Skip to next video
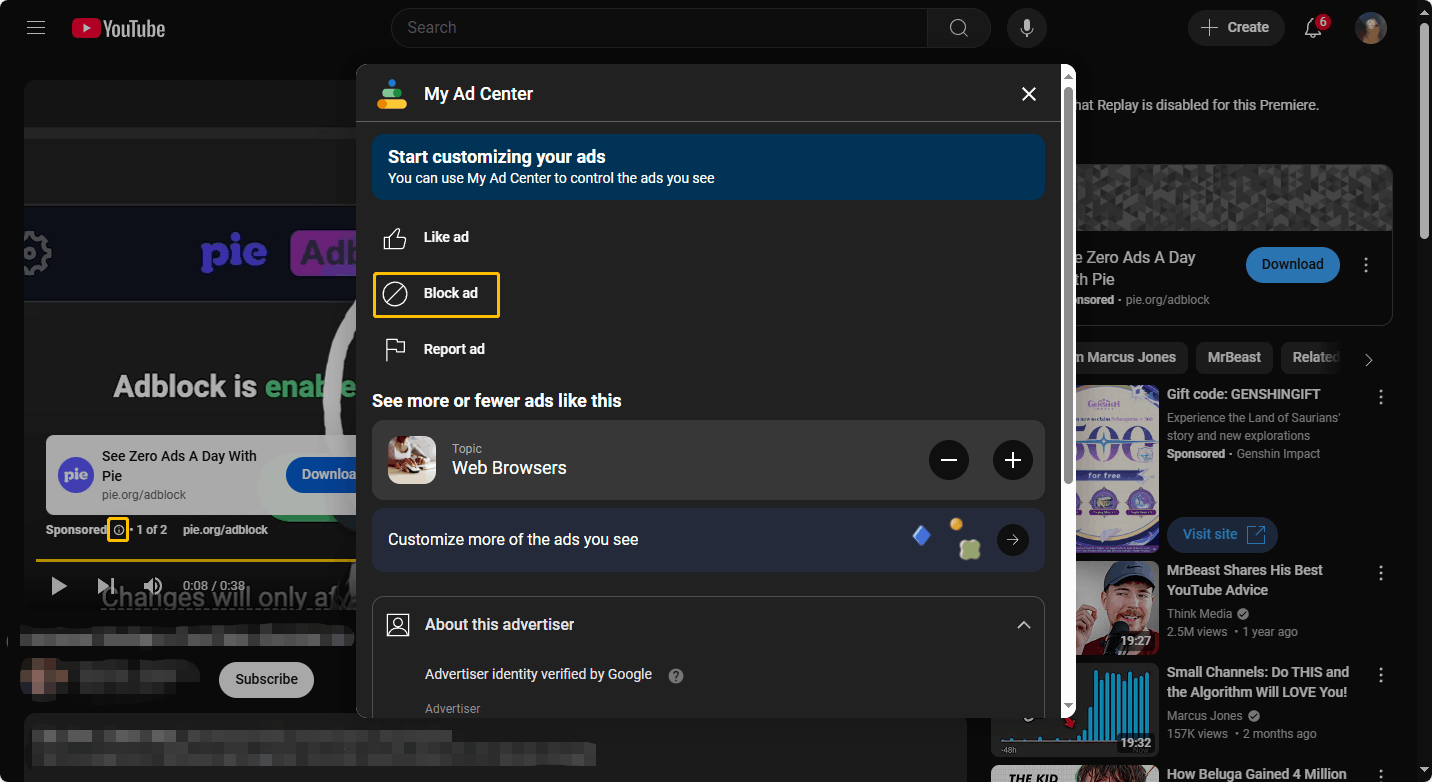1432x782 pixels. pyautogui.click(x=106, y=586)
